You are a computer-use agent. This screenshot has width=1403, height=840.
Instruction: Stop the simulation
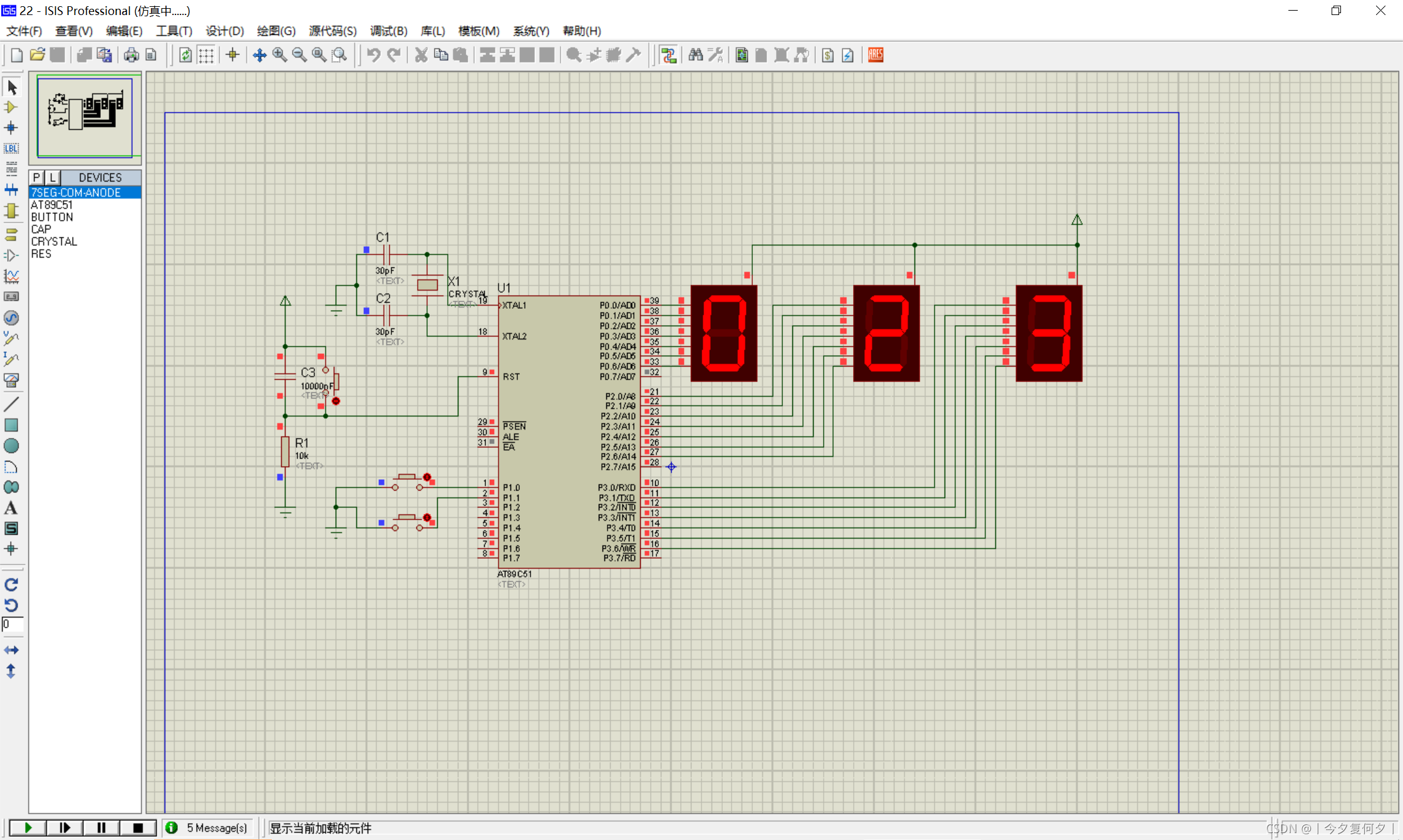pos(138,827)
